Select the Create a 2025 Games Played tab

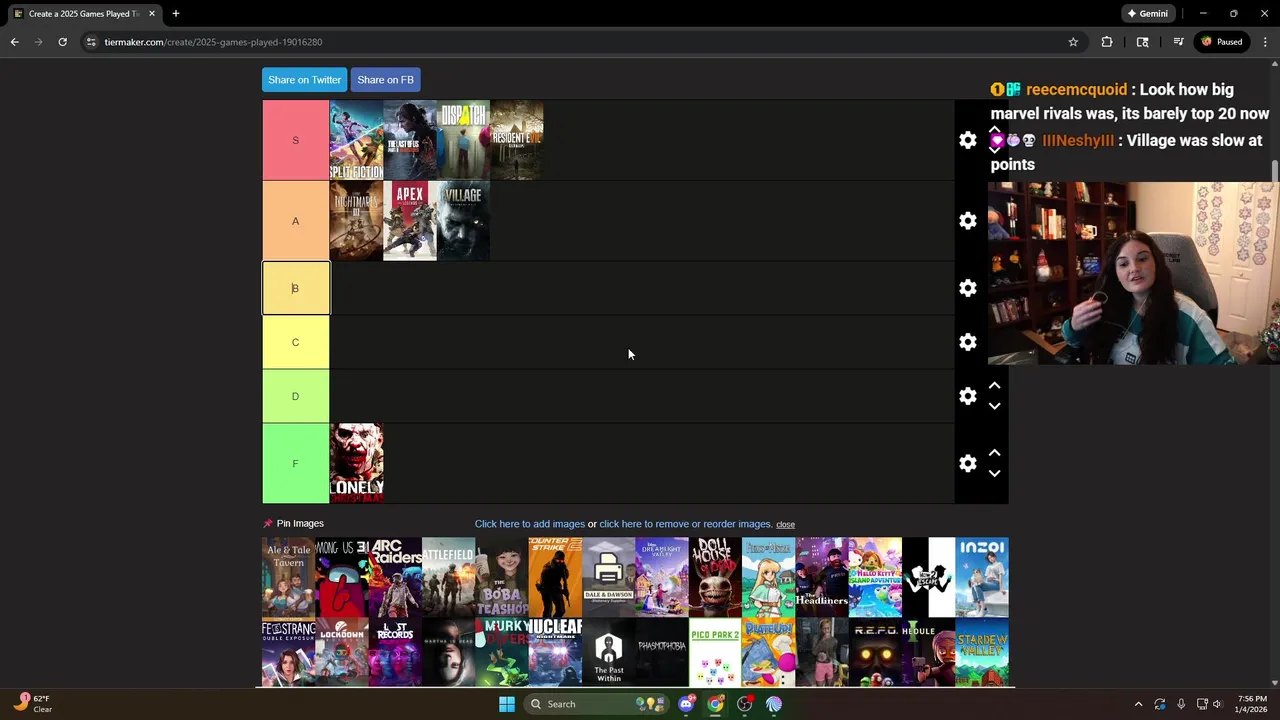click(x=82, y=14)
